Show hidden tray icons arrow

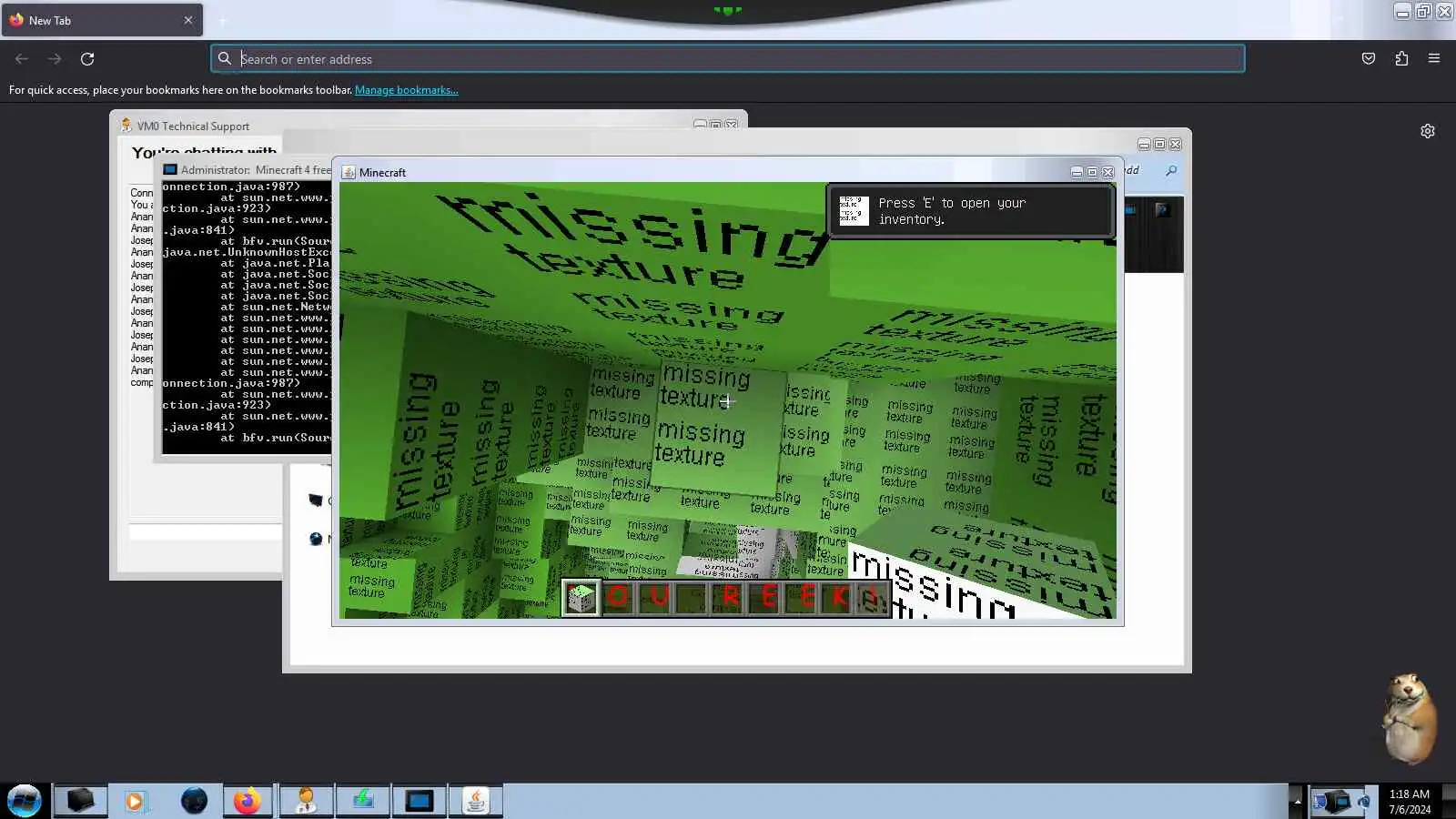pos(1297,802)
